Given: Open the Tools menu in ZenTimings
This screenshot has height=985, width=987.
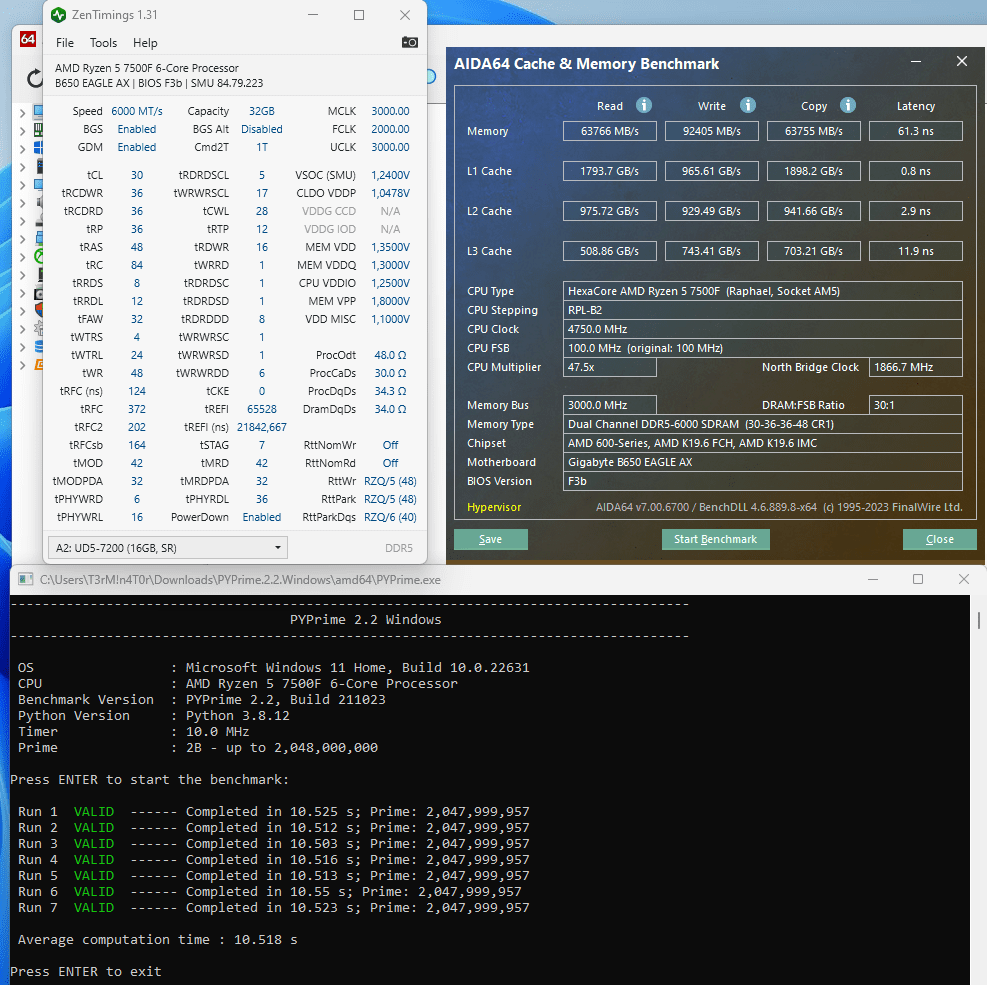Looking at the screenshot, I should coord(103,43).
